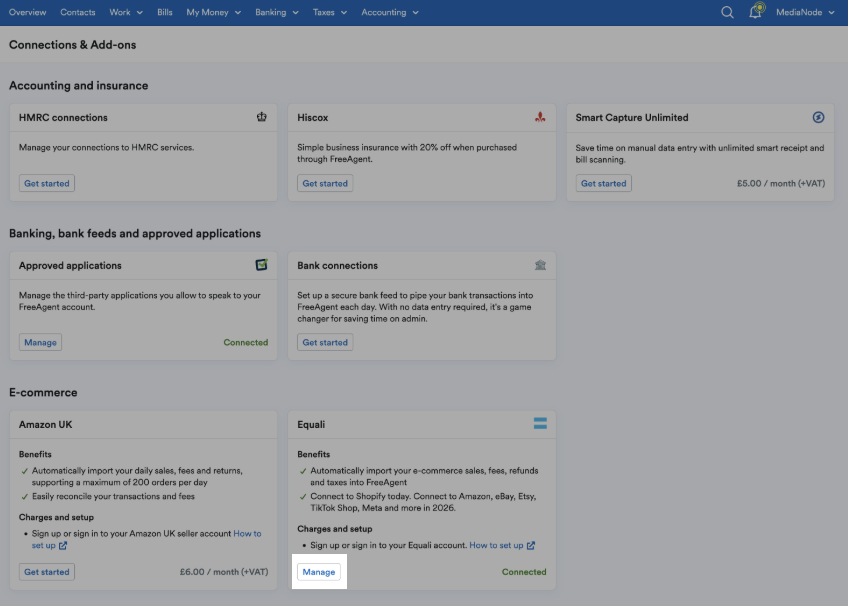Open the Contacts page

78,12
